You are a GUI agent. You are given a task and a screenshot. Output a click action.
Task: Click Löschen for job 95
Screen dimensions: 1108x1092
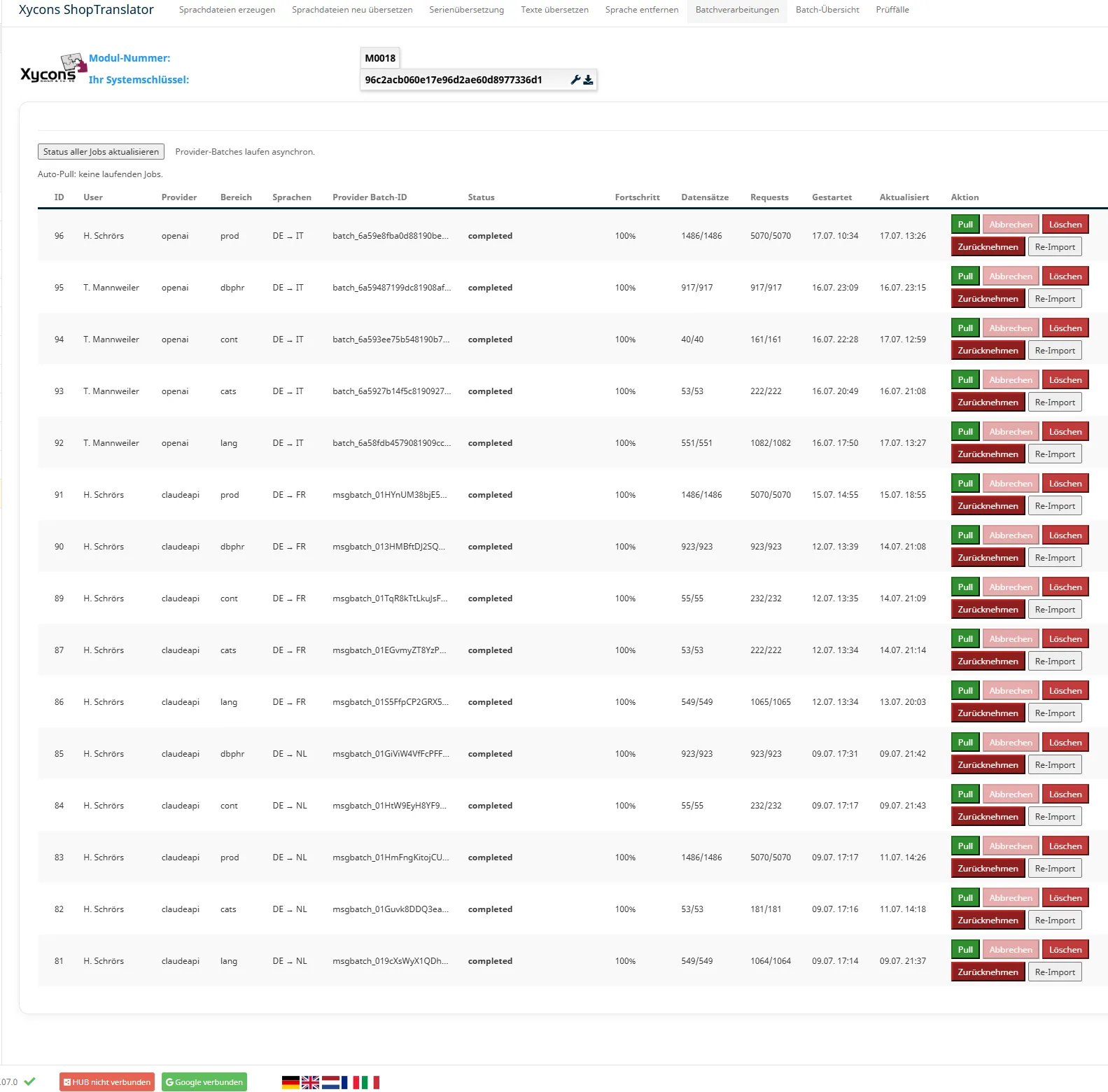[1065, 276]
